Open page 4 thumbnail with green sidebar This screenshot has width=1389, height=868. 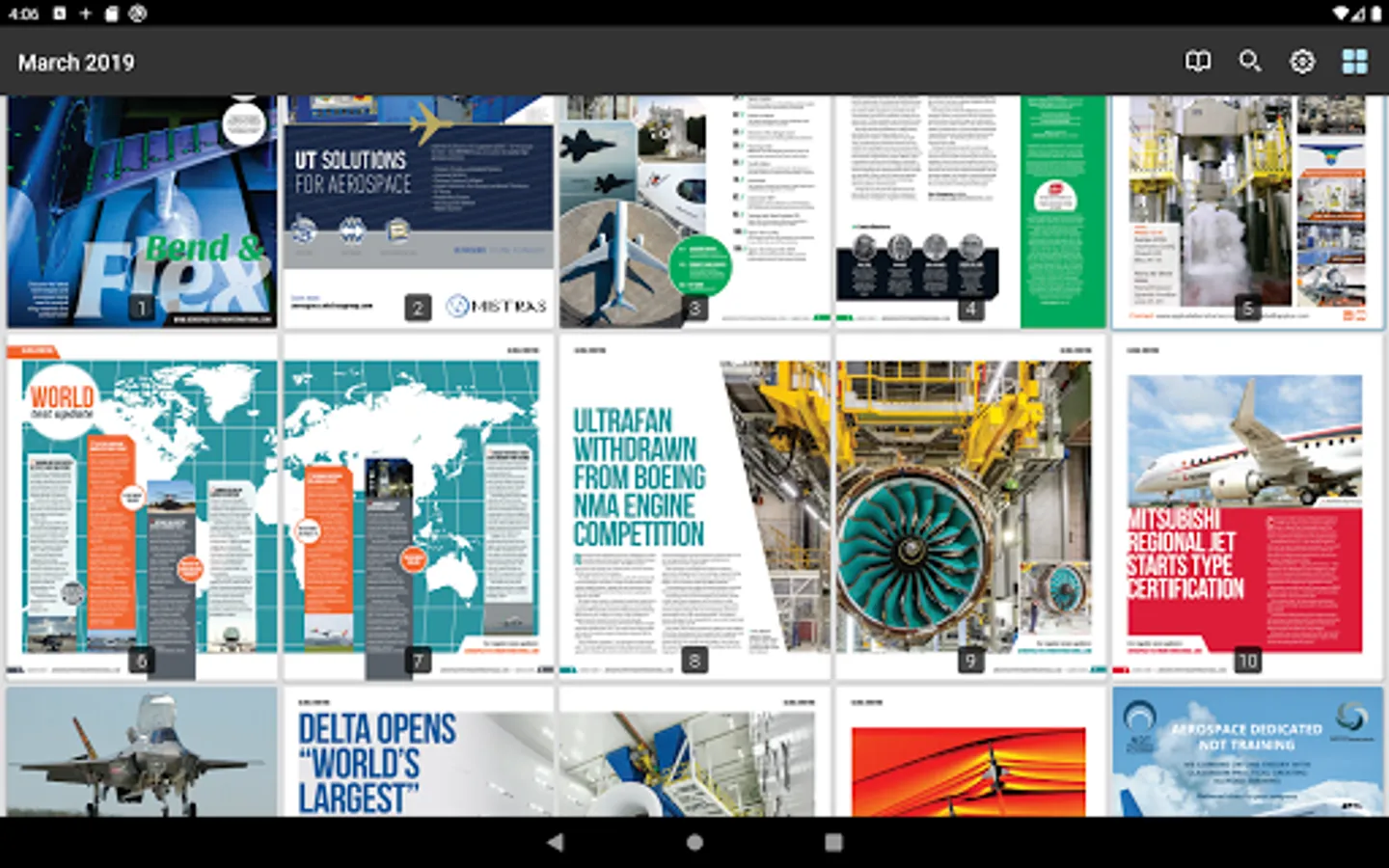(x=970, y=211)
